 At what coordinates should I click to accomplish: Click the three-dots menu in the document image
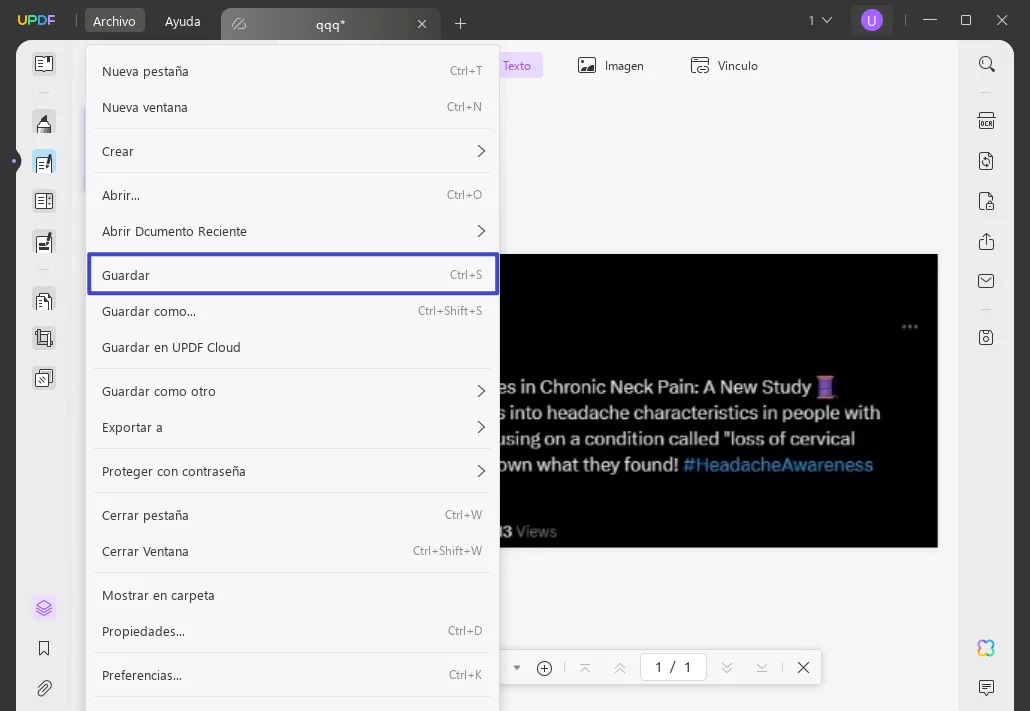[910, 327]
